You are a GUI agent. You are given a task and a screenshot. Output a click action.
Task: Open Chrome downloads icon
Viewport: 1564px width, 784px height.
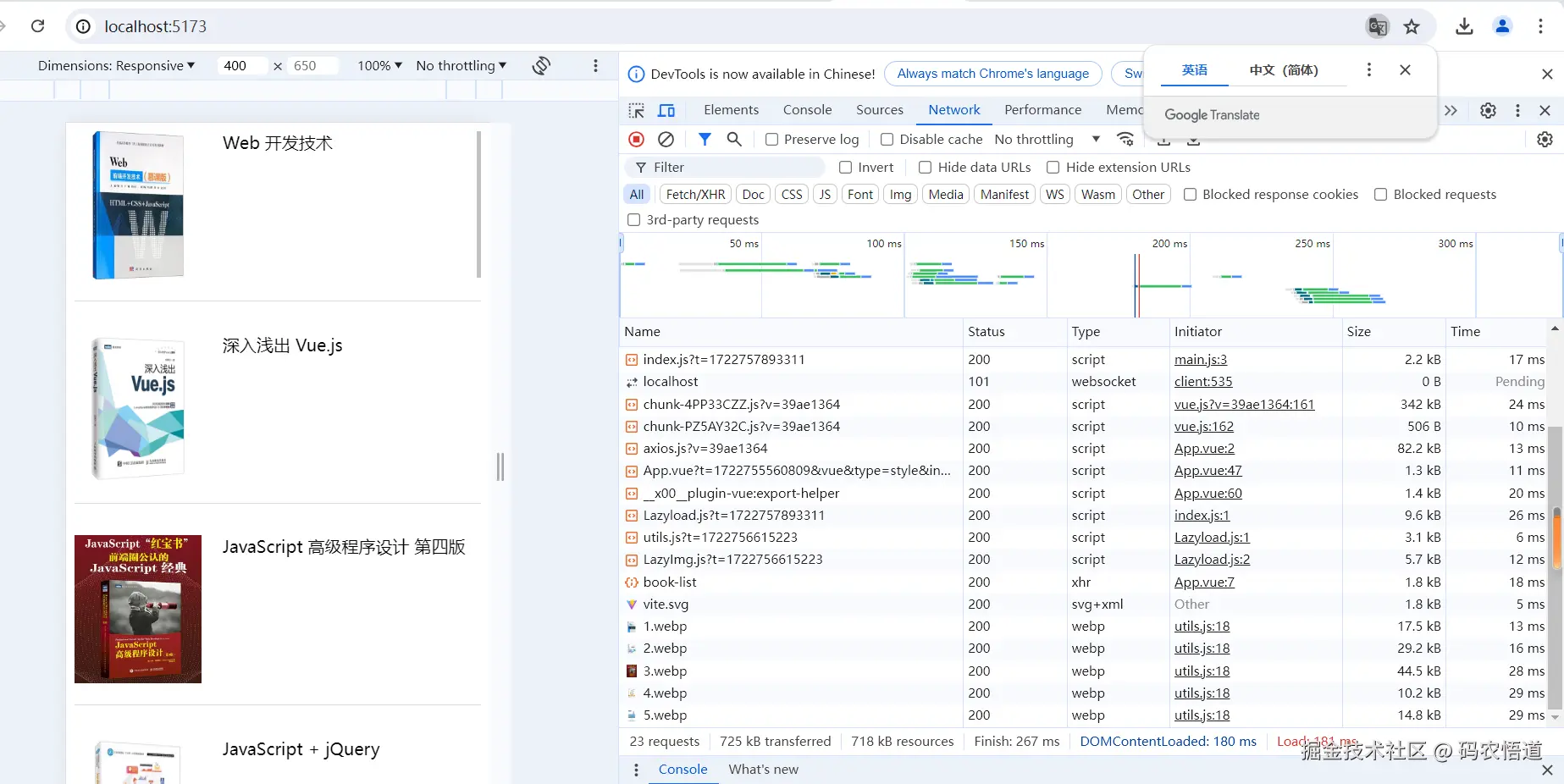(1464, 26)
